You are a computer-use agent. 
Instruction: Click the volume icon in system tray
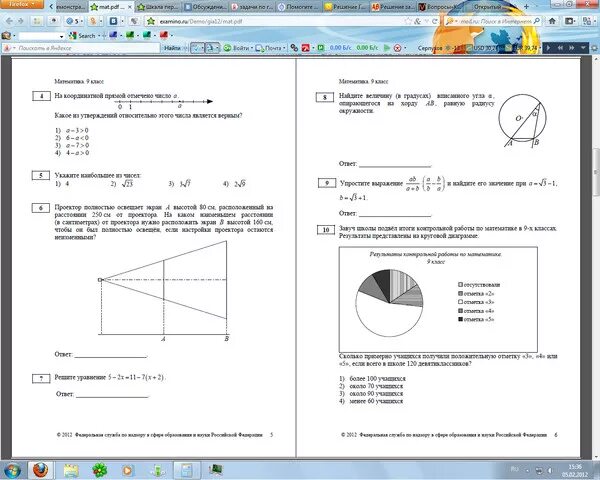click(x=550, y=470)
